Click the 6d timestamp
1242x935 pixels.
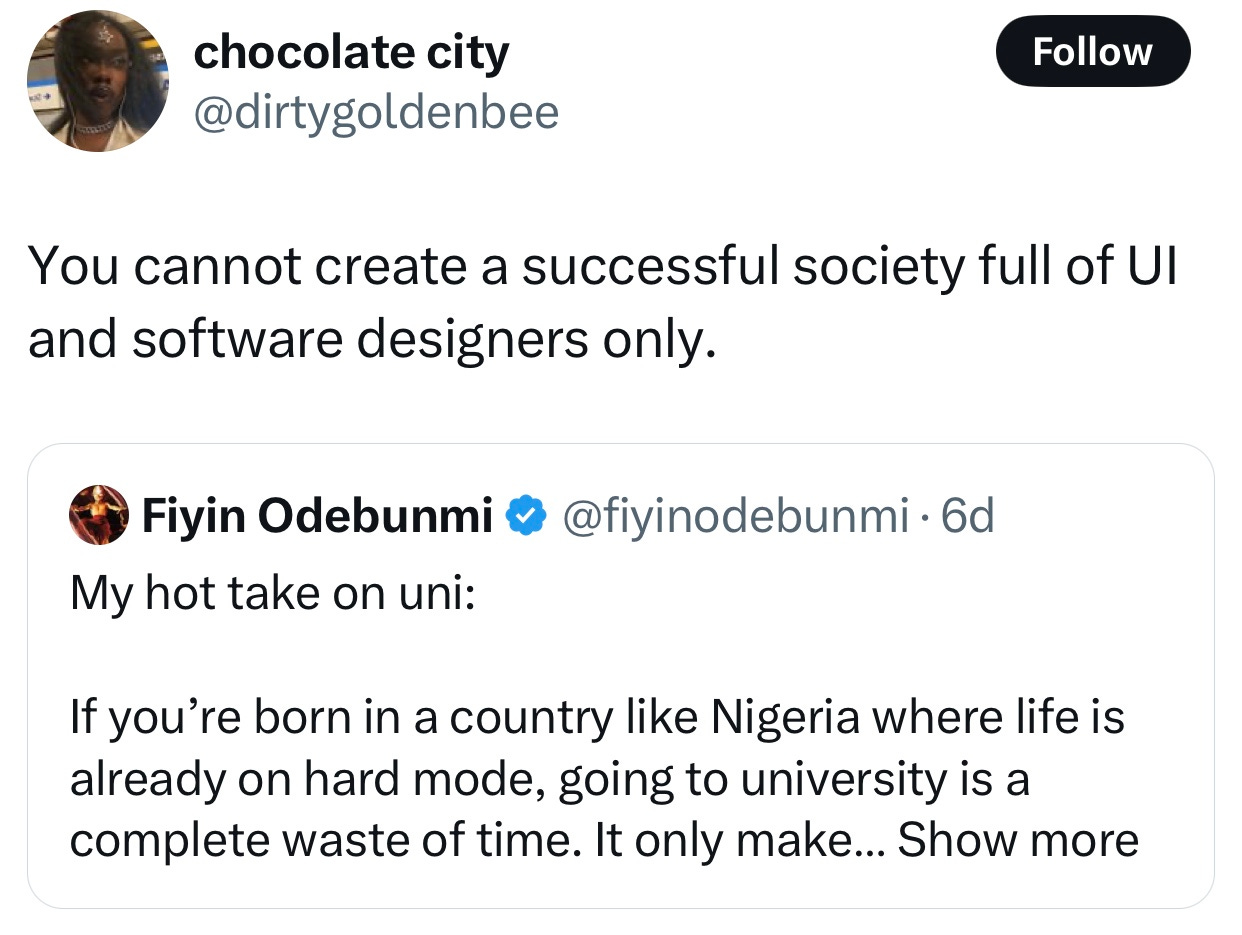coord(968,516)
